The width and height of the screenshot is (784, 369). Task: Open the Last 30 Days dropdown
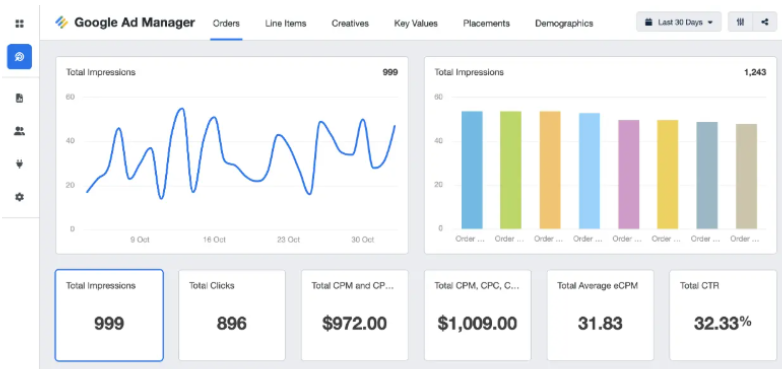point(678,22)
